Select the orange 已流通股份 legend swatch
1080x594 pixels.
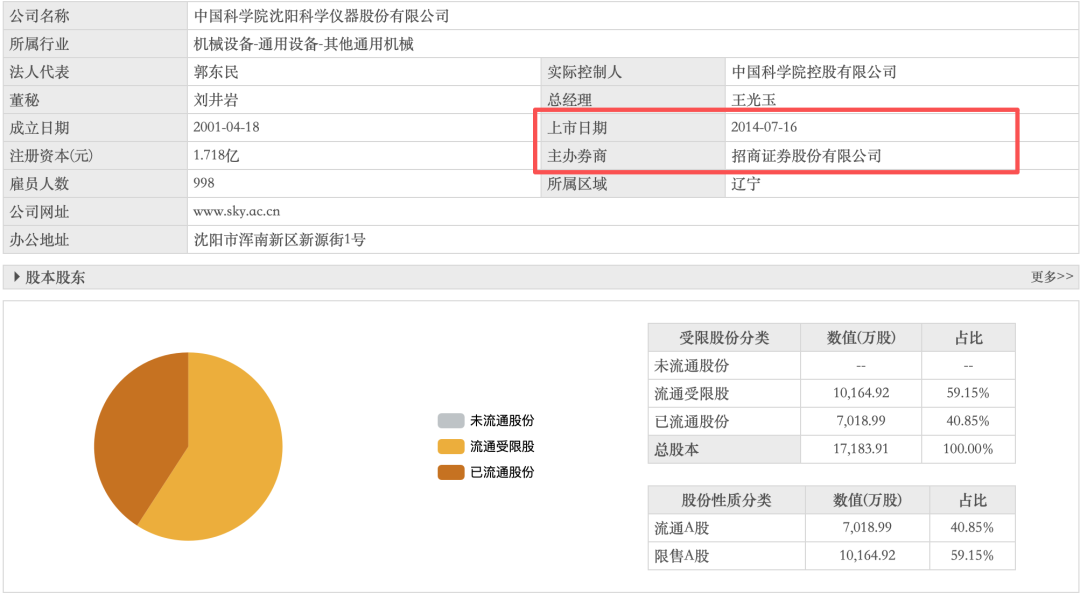pos(451,472)
